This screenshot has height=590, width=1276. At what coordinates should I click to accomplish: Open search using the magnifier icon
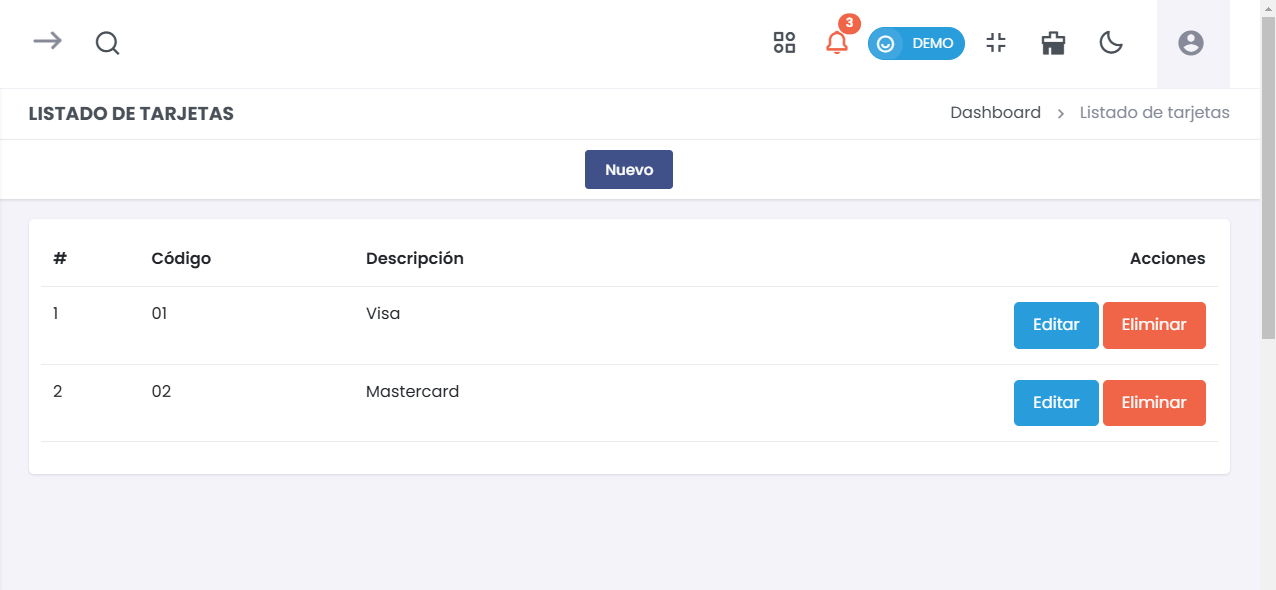point(107,43)
